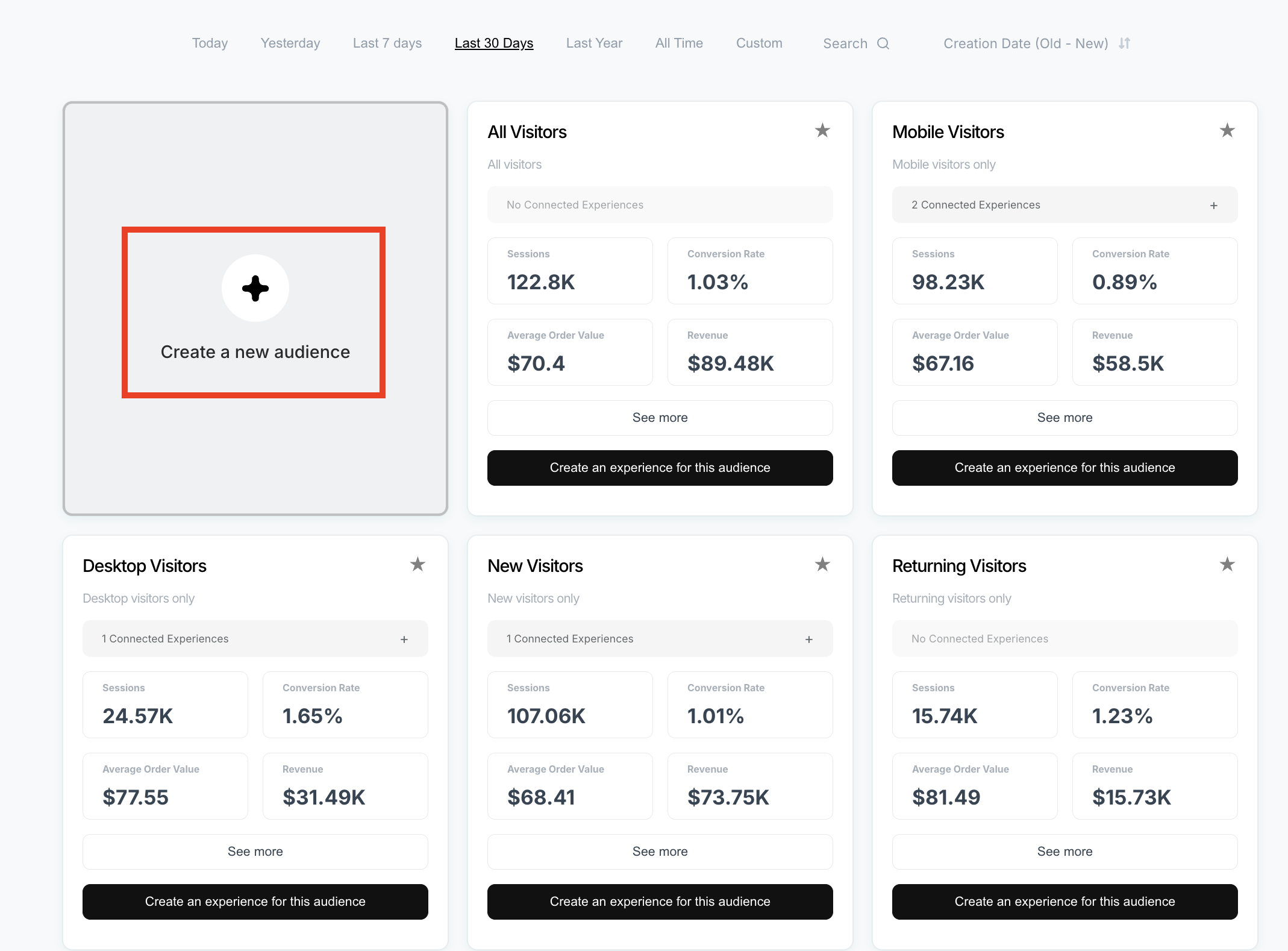Create an experience for Returning Visitors audience
Screen dimensions: 1288x951
(x=1064, y=902)
